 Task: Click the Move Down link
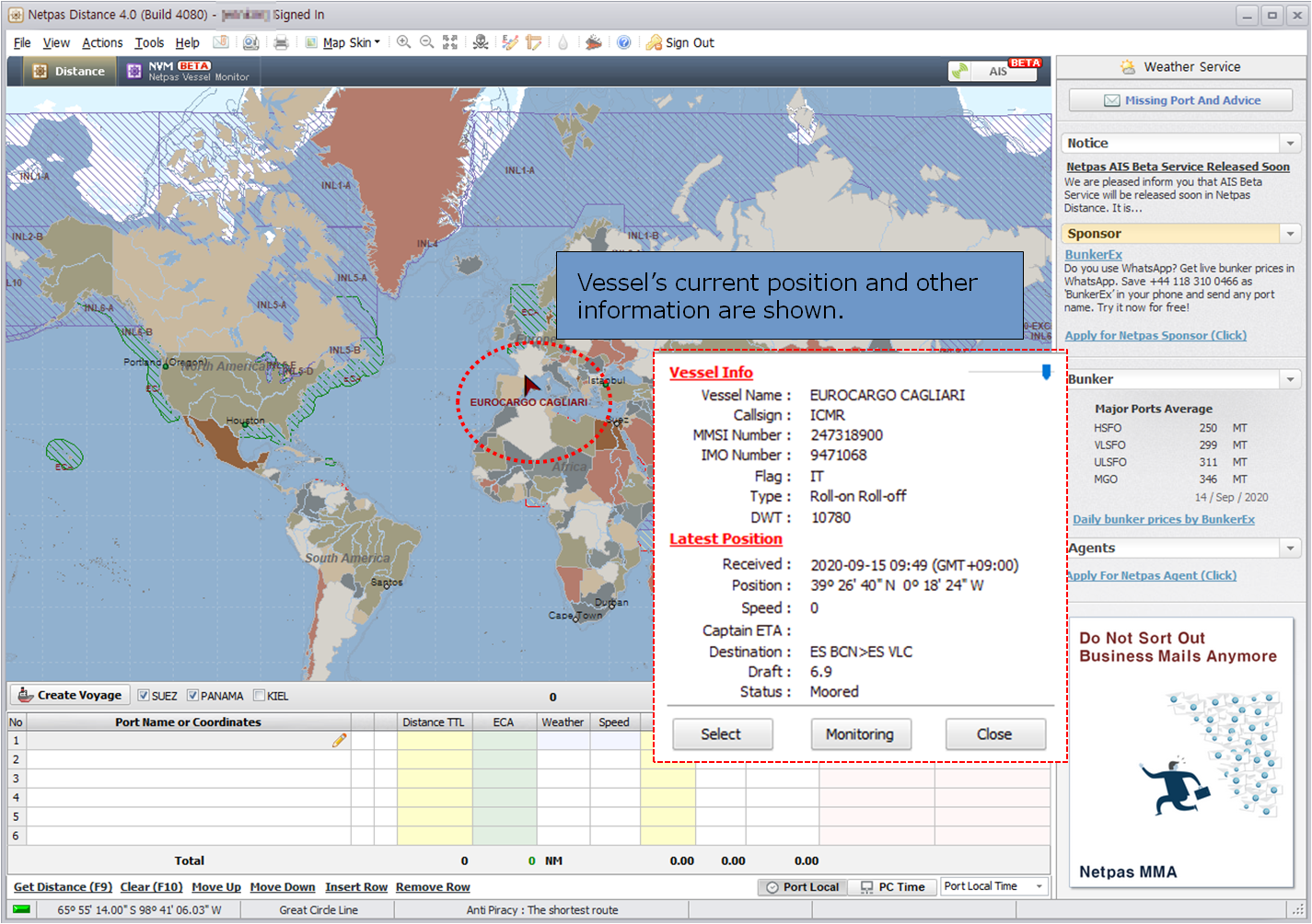[x=283, y=887]
